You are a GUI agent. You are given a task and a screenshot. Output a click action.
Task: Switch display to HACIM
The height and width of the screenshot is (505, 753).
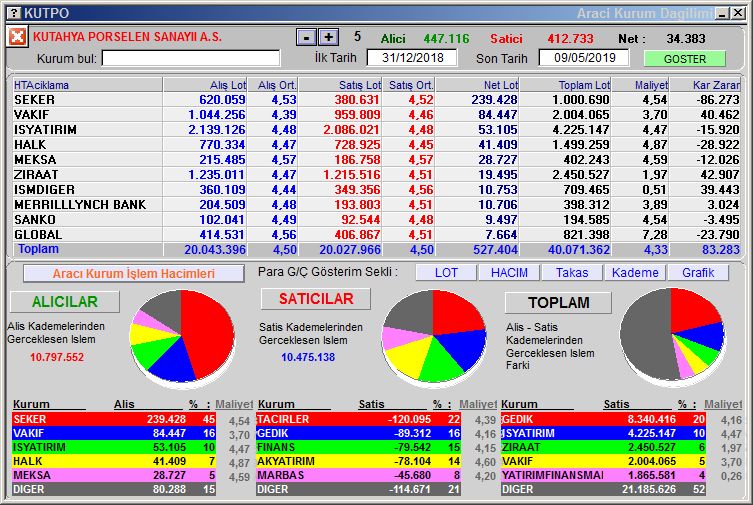tap(509, 273)
